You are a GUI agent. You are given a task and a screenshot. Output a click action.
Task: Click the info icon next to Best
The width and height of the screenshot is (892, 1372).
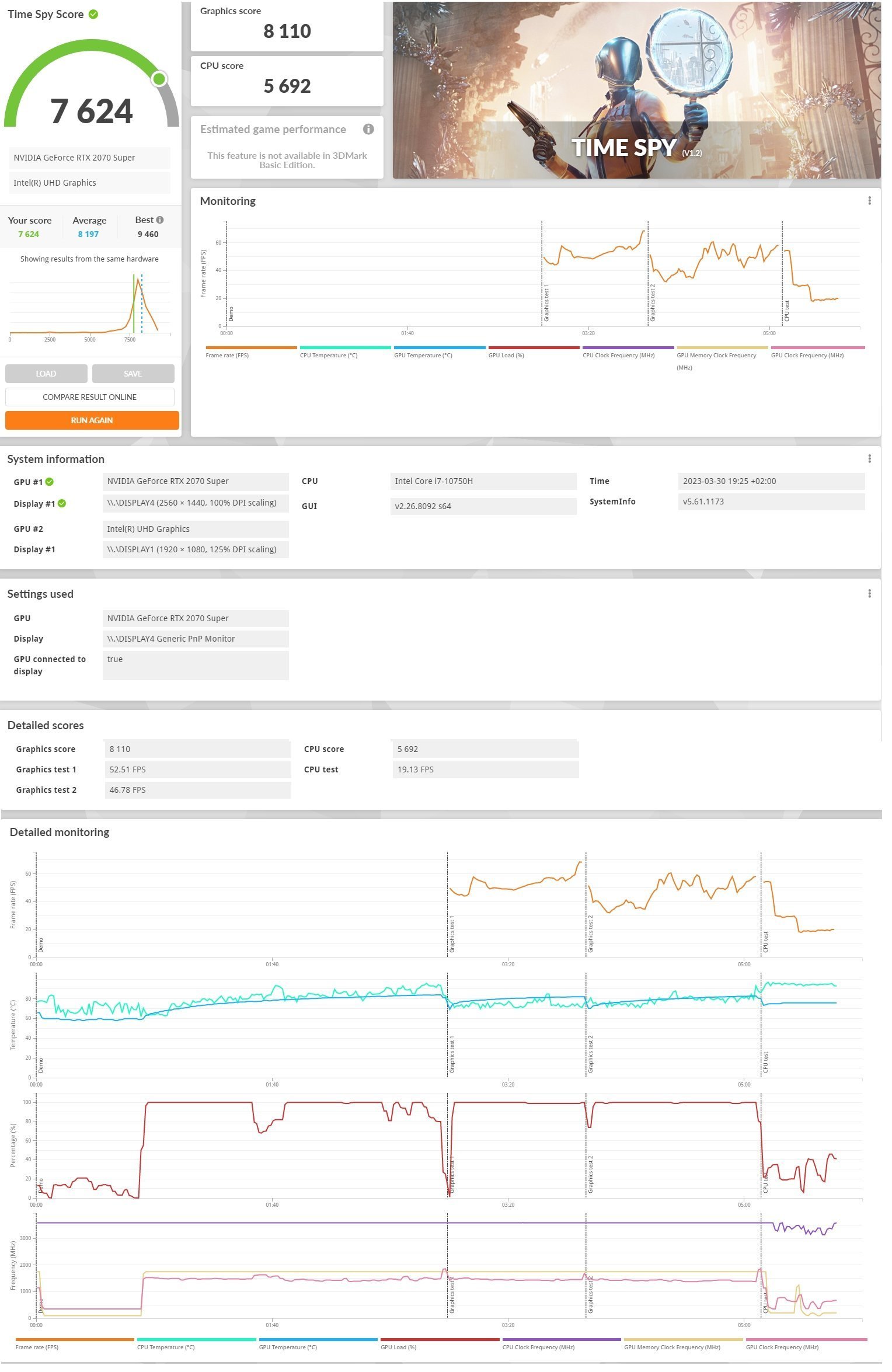[160, 220]
